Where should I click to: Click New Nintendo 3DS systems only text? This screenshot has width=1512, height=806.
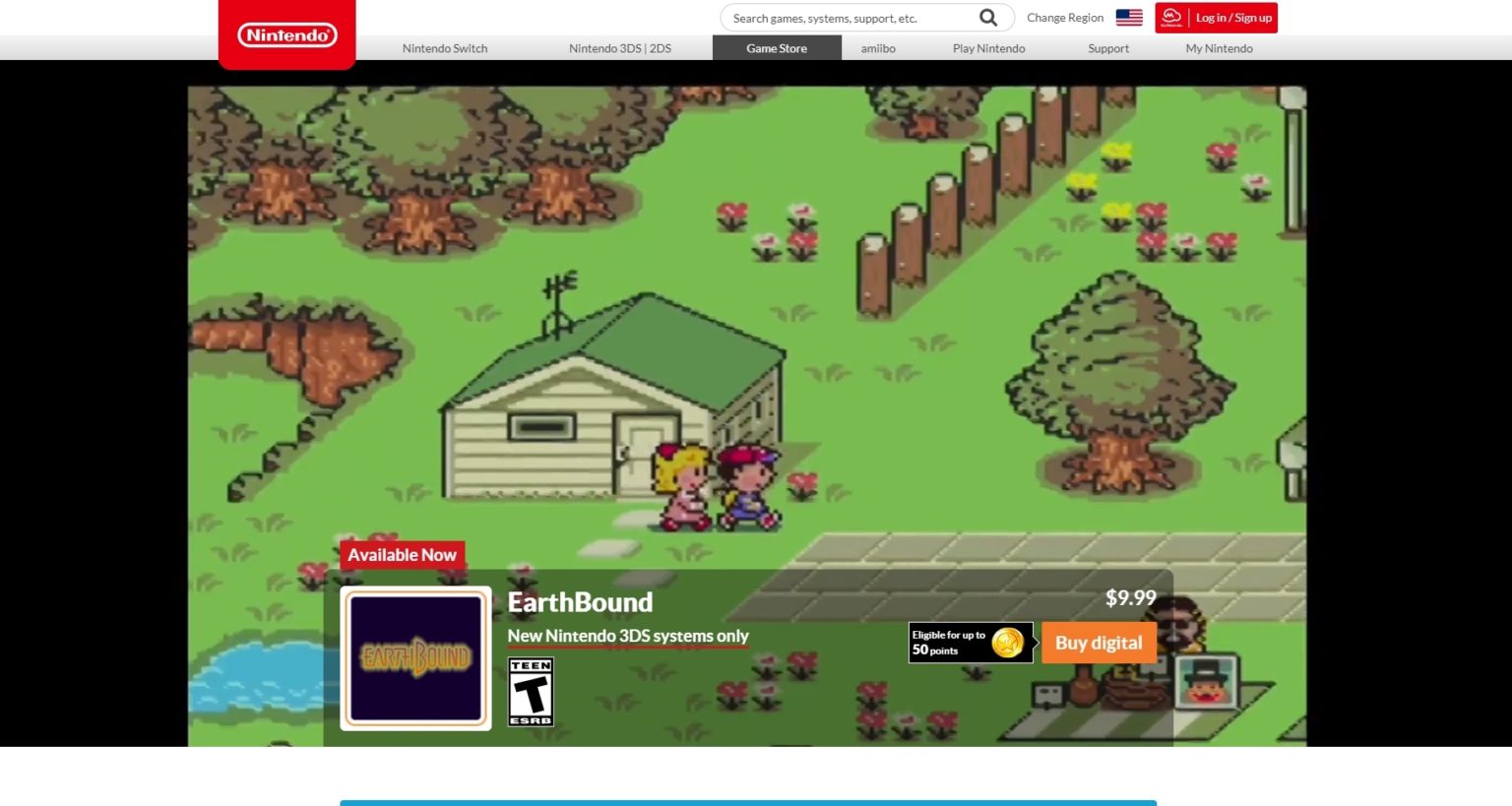point(628,637)
